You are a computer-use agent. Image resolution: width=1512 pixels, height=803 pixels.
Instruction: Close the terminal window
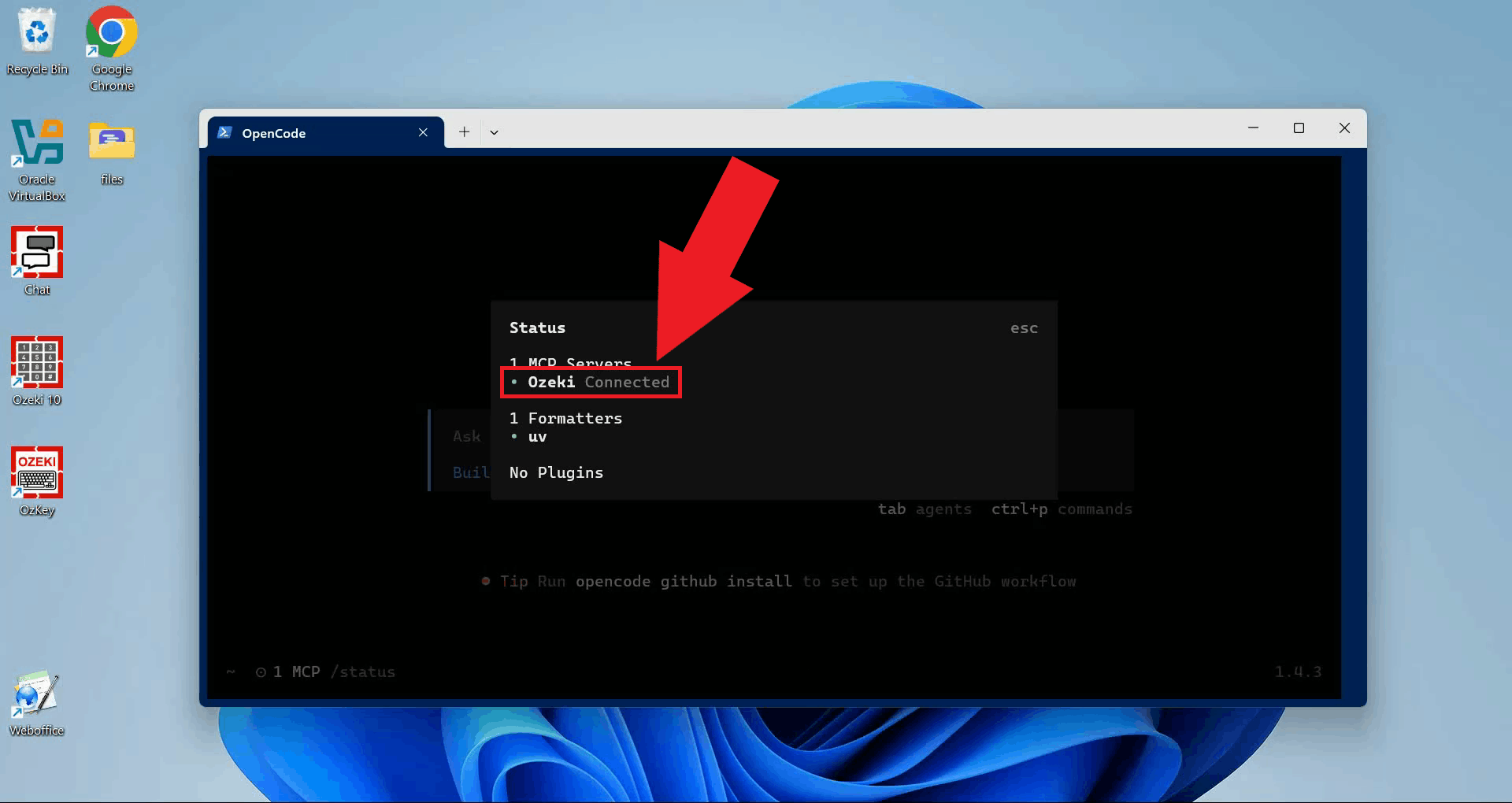[x=1345, y=128]
